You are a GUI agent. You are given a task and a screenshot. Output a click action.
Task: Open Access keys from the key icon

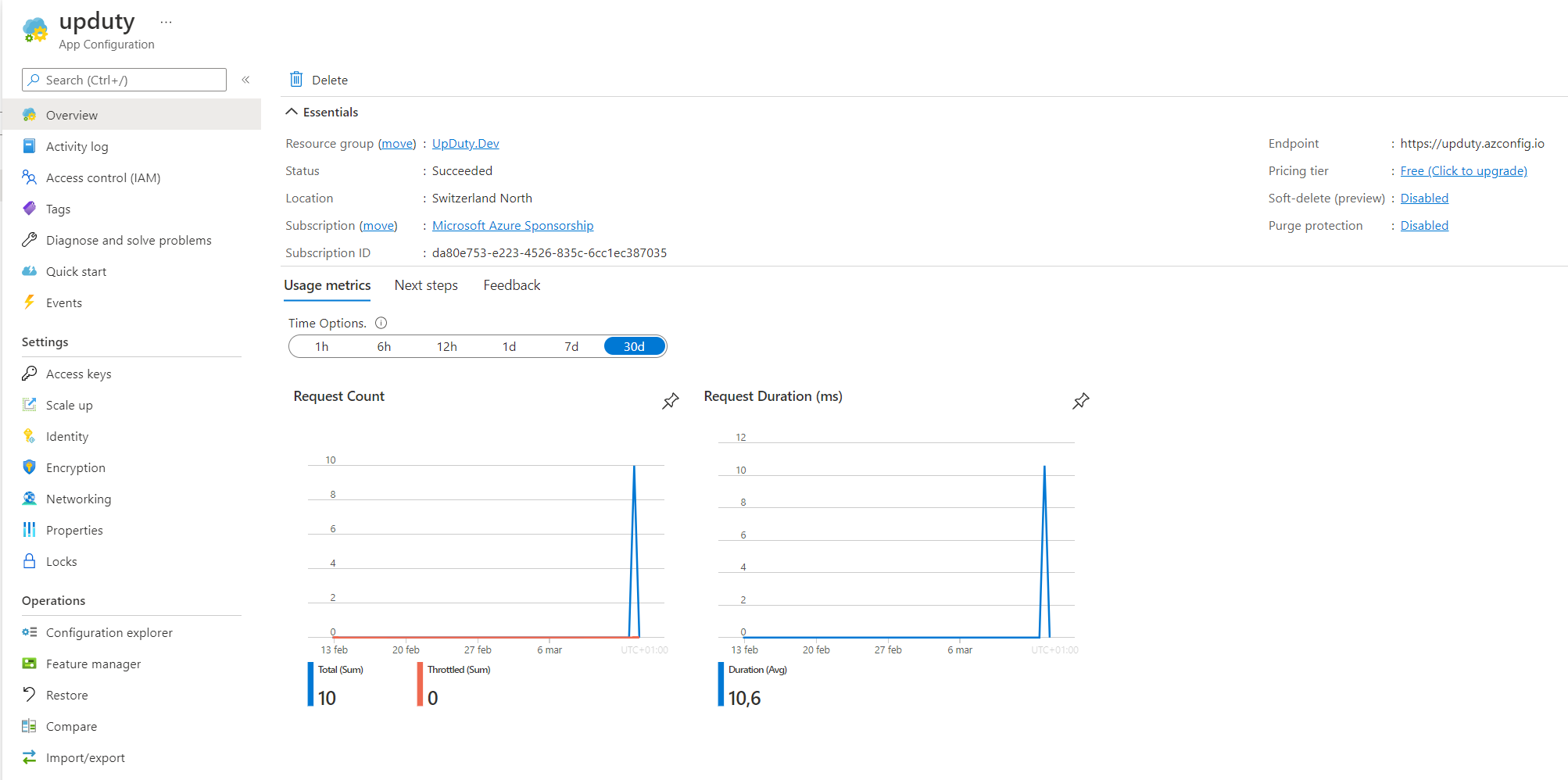[30, 374]
